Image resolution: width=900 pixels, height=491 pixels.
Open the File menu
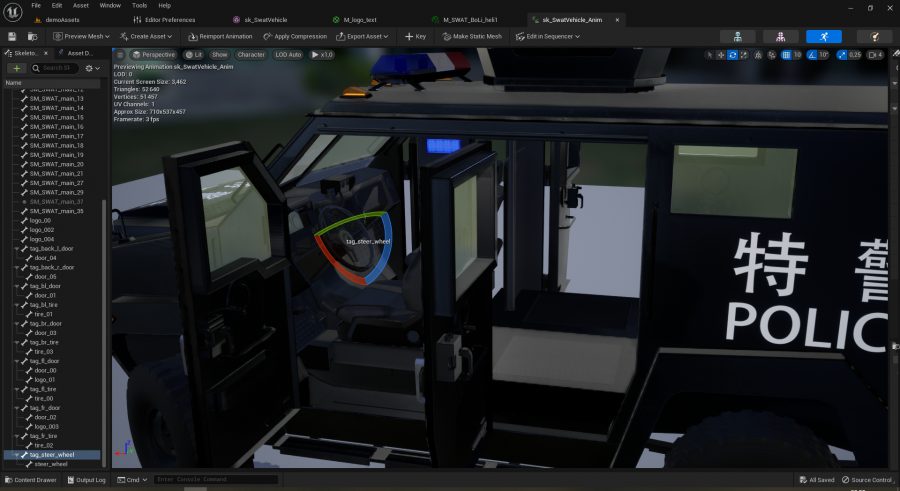[x=36, y=5]
